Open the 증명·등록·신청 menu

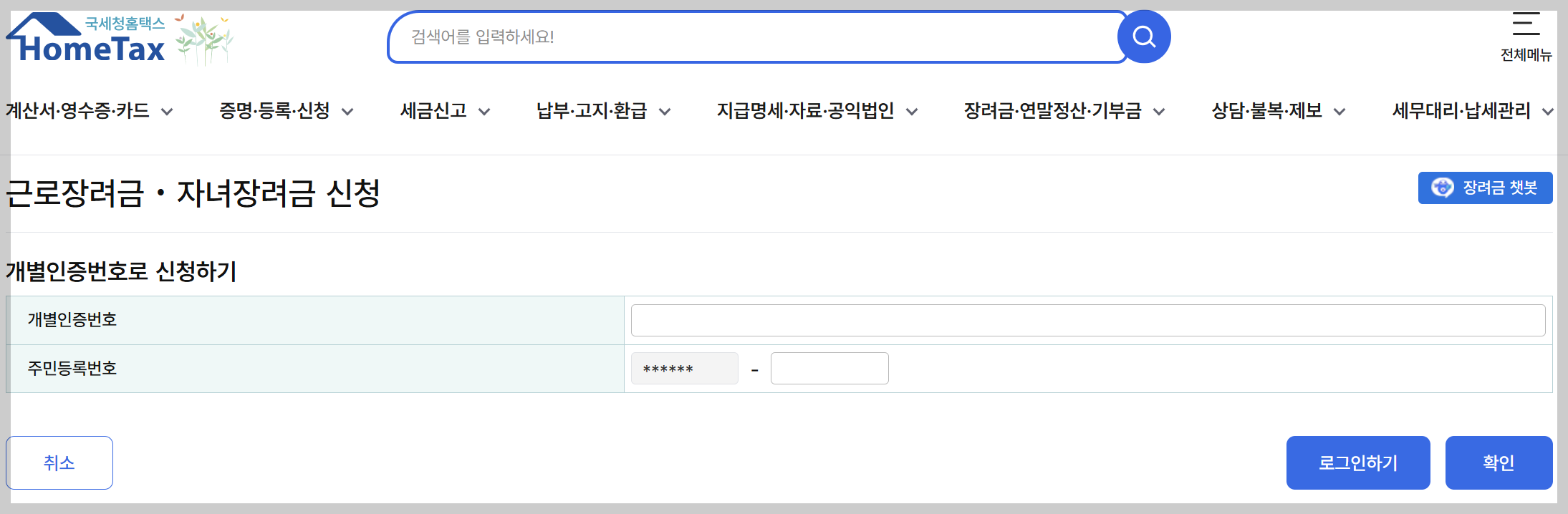(274, 110)
